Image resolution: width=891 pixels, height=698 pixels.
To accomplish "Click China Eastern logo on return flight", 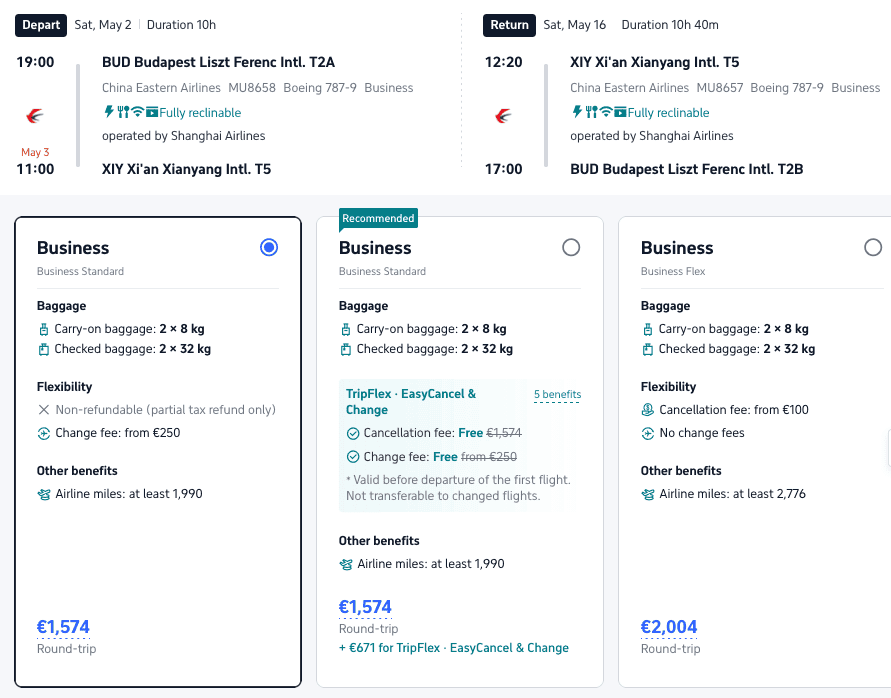I will pyautogui.click(x=503, y=117).
